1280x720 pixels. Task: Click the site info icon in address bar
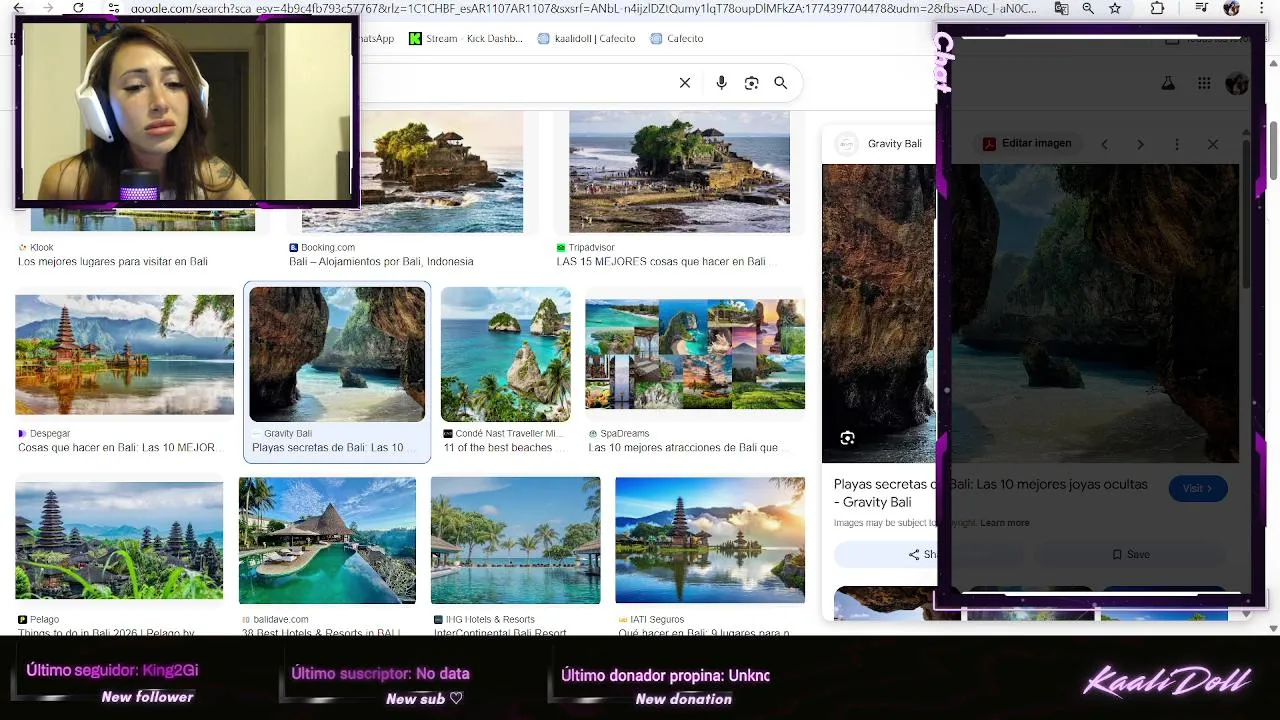114,8
